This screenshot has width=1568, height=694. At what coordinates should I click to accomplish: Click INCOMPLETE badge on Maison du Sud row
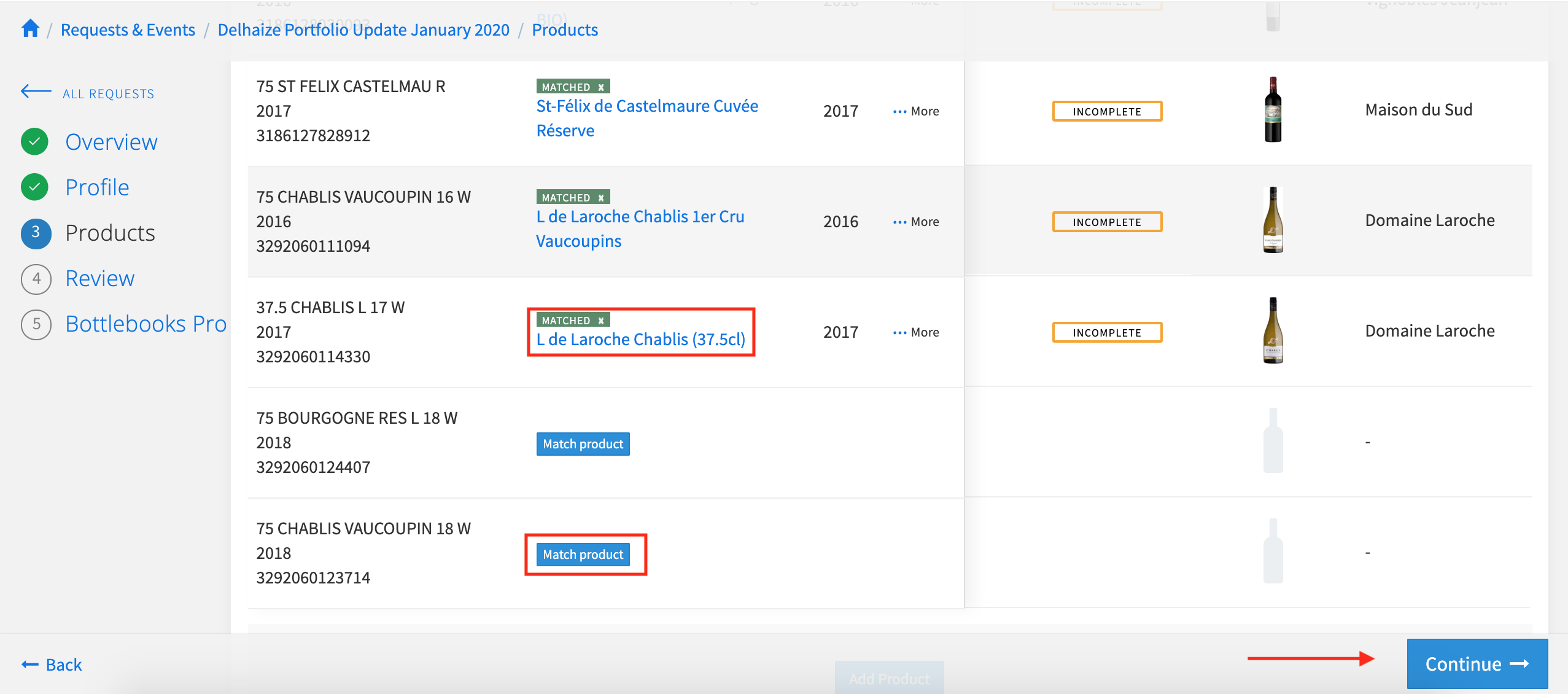(x=1107, y=111)
